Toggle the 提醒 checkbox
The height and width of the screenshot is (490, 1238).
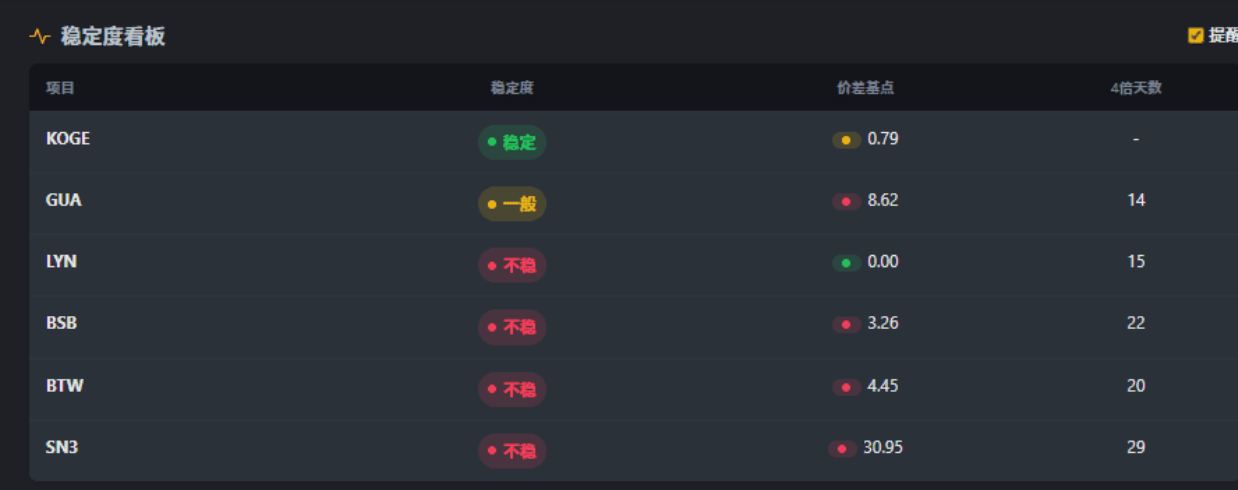(1195, 36)
